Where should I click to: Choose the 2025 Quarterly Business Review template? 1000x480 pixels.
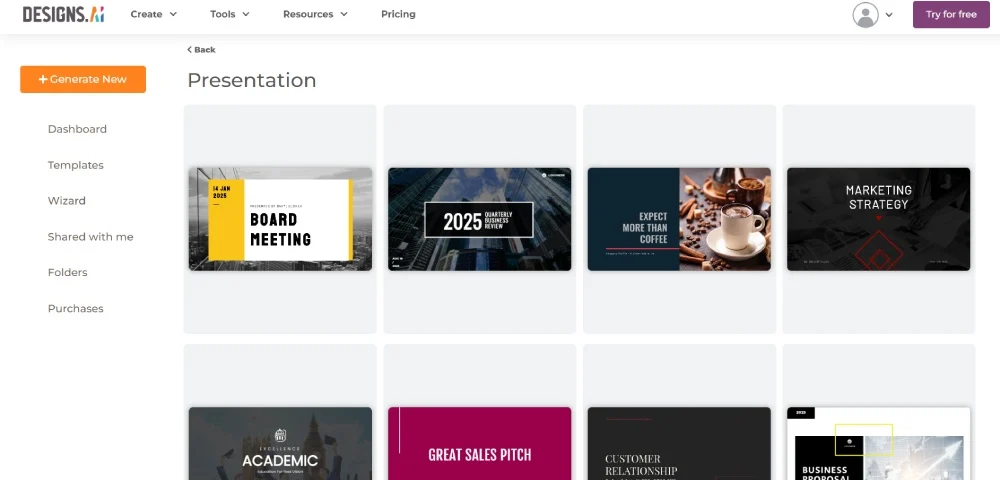[479, 219]
